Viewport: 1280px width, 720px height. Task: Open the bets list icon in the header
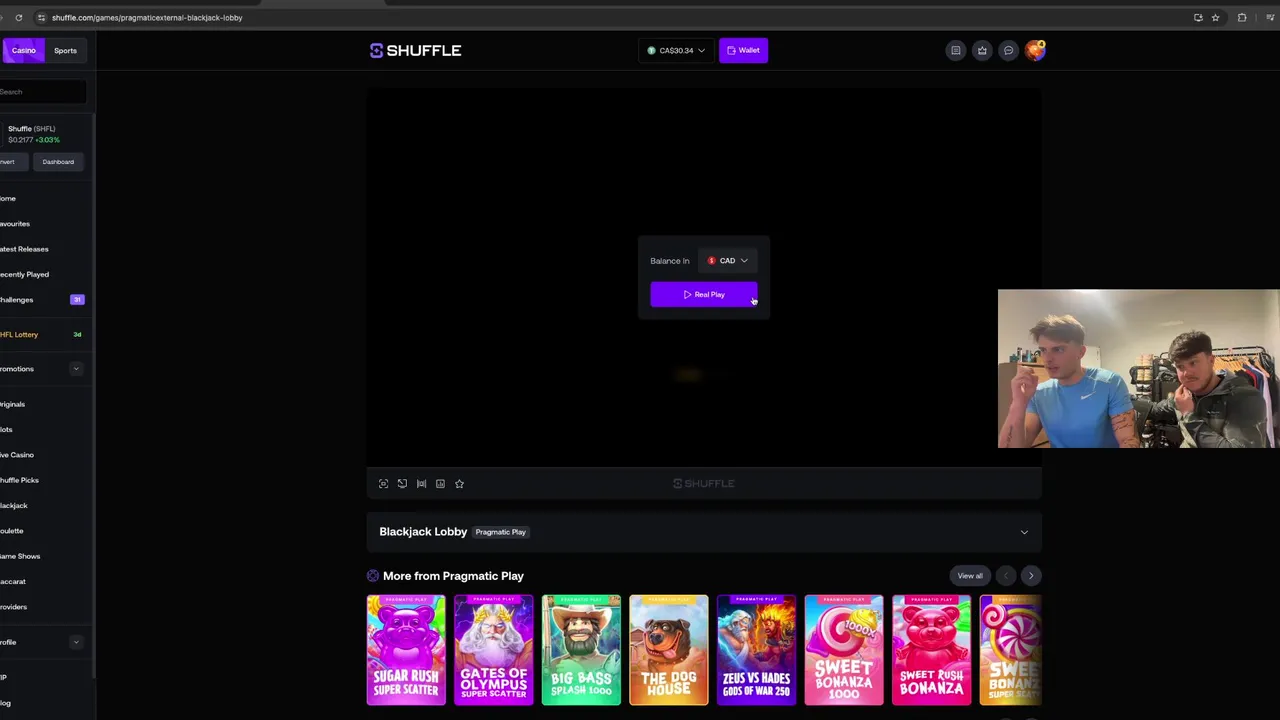point(956,50)
